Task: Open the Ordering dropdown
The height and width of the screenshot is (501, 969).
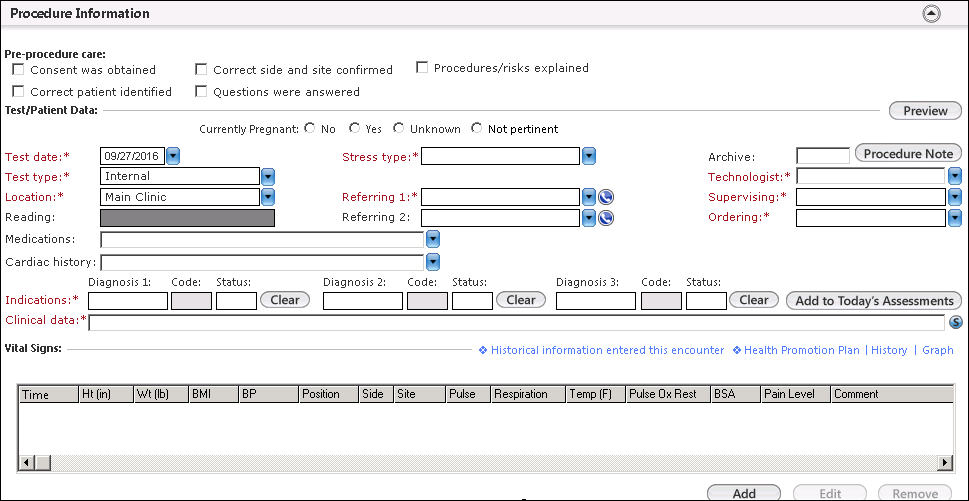Action: tap(955, 217)
